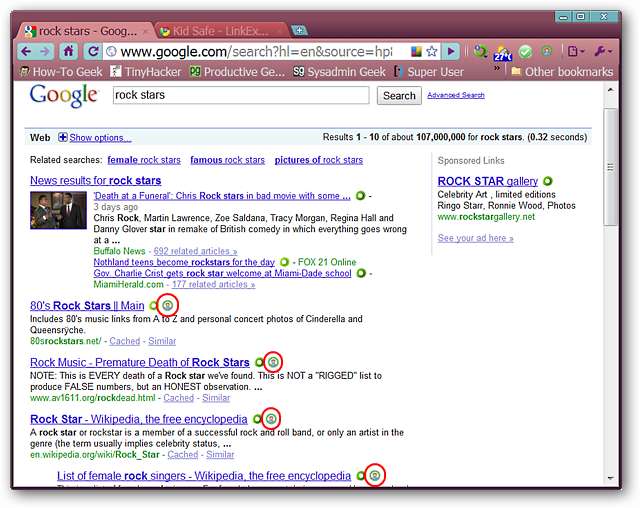Open the Advanced Search link
This screenshot has width=640, height=508.
[455, 95]
